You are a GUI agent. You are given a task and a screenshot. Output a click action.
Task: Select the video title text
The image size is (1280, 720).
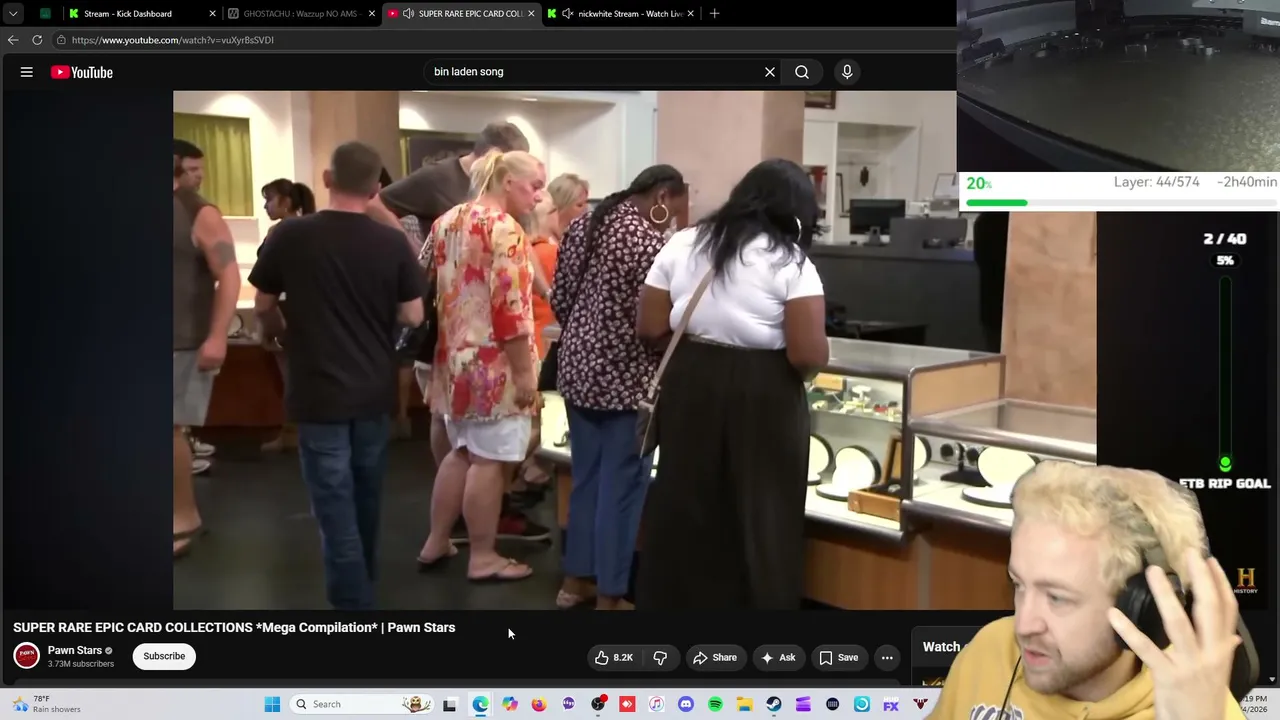pyautogui.click(x=234, y=627)
